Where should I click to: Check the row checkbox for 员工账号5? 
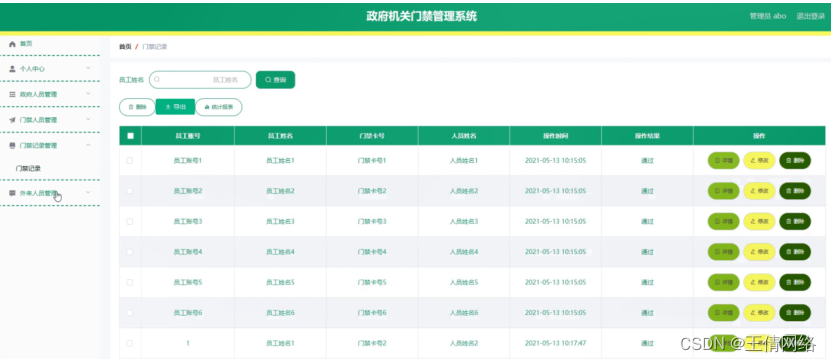(x=130, y=282)
